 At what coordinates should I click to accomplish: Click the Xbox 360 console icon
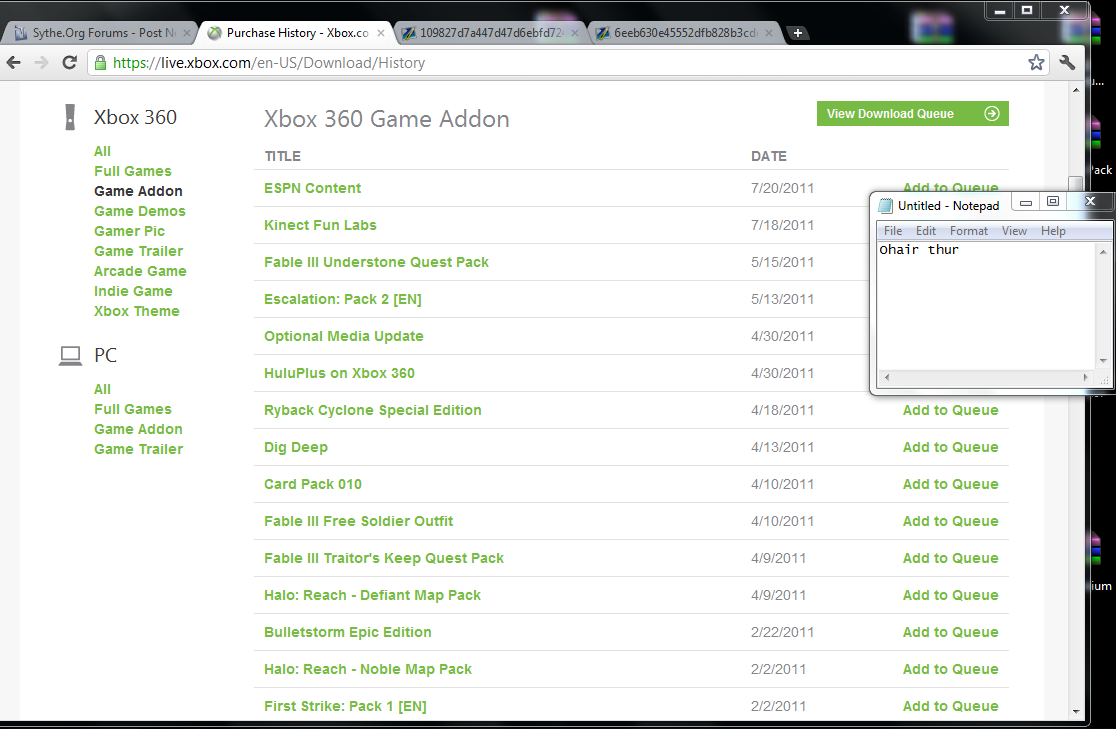tap(70, 117)
